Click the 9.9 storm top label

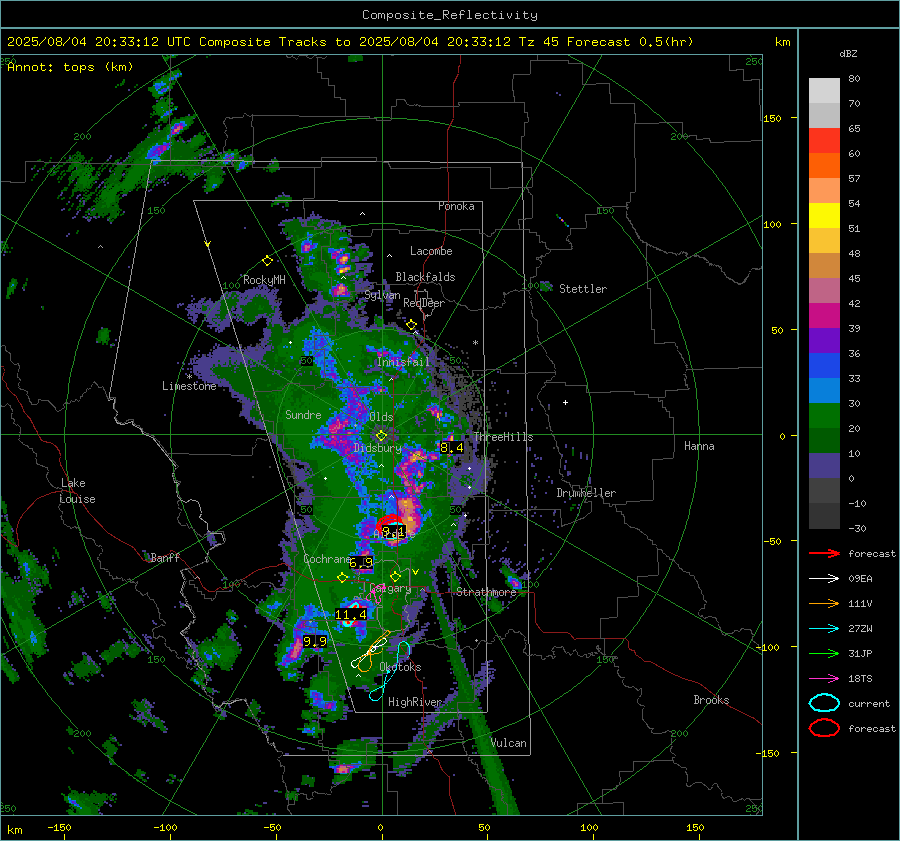[x=315, y=641]
